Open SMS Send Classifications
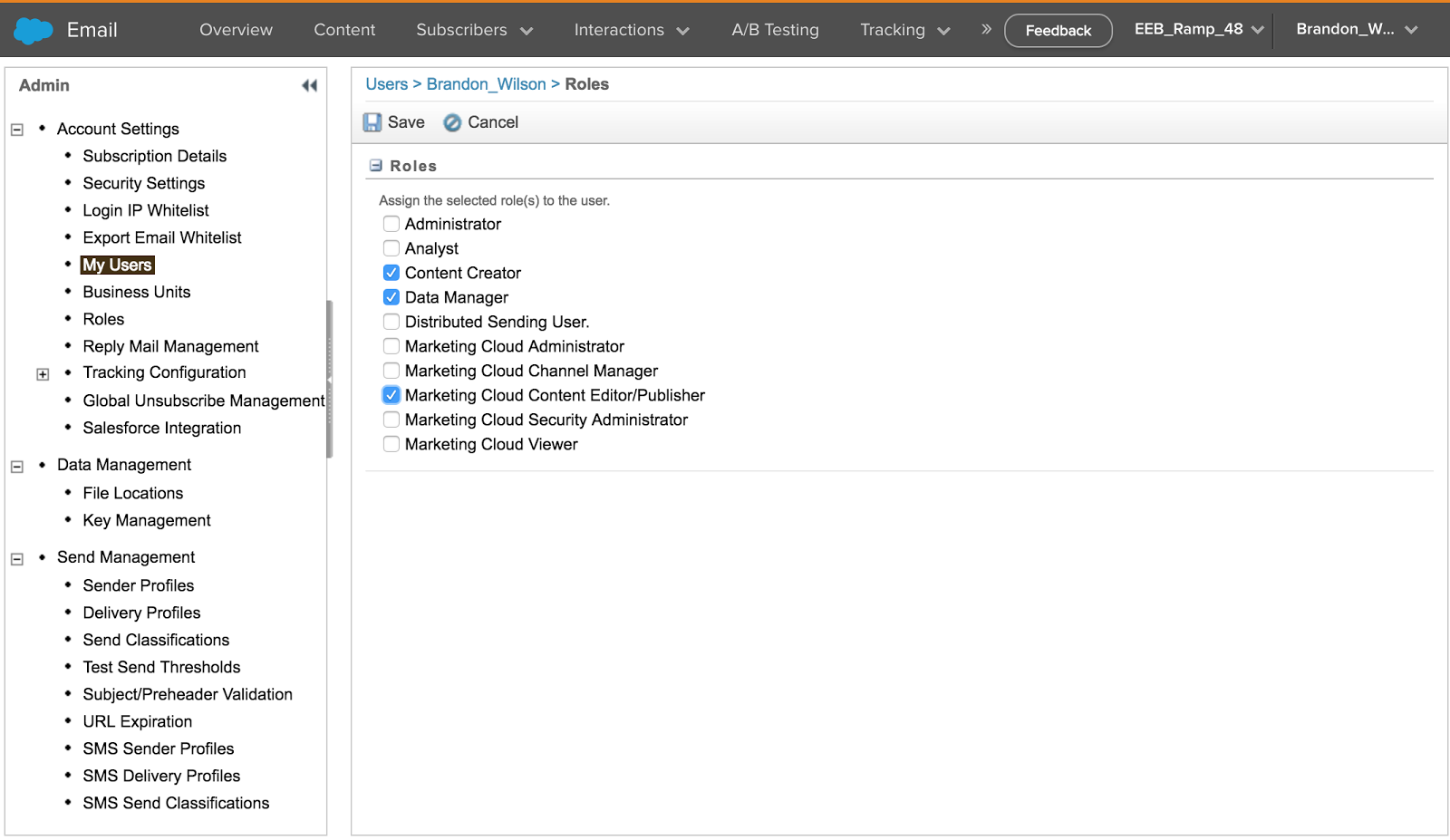Screen dimensions: 1450x840 click(176, 803)
